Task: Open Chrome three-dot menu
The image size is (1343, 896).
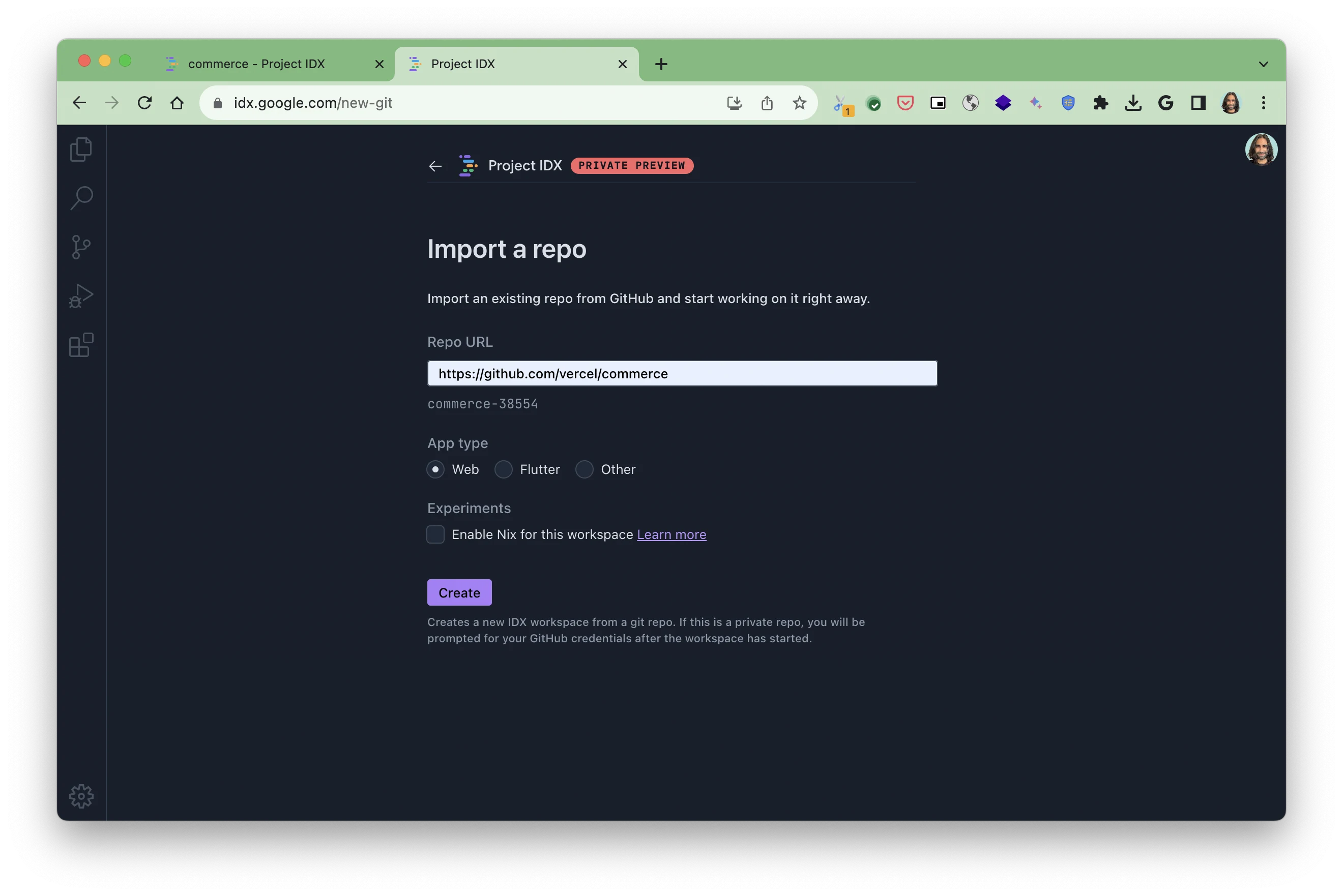Action: point(1264,103)
